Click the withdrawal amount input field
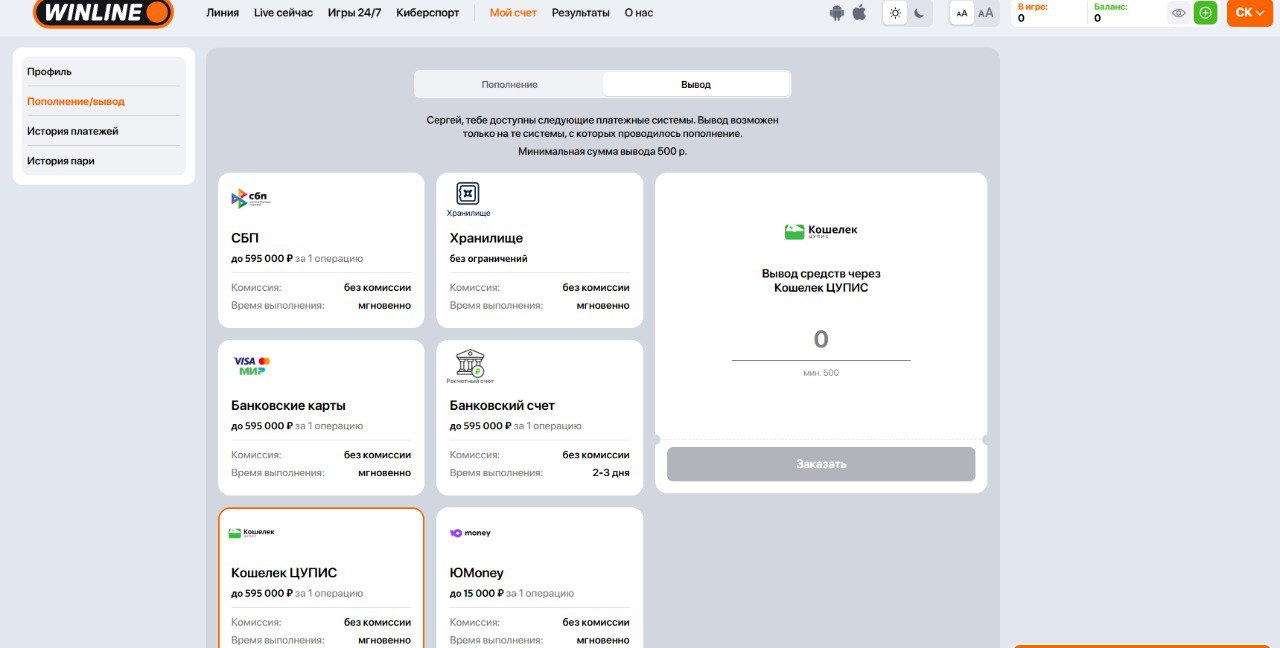The image size is (1280, 648). (821, 340)
